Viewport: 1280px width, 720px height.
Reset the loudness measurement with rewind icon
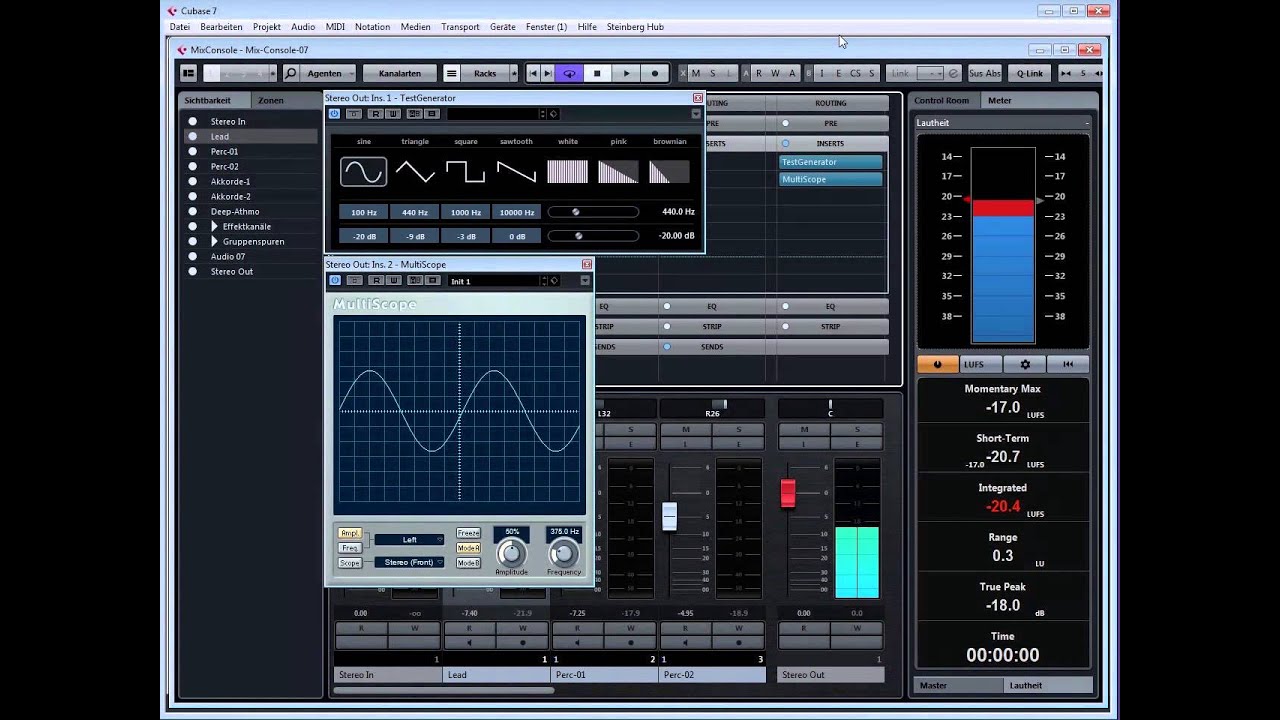[1068, 365]
